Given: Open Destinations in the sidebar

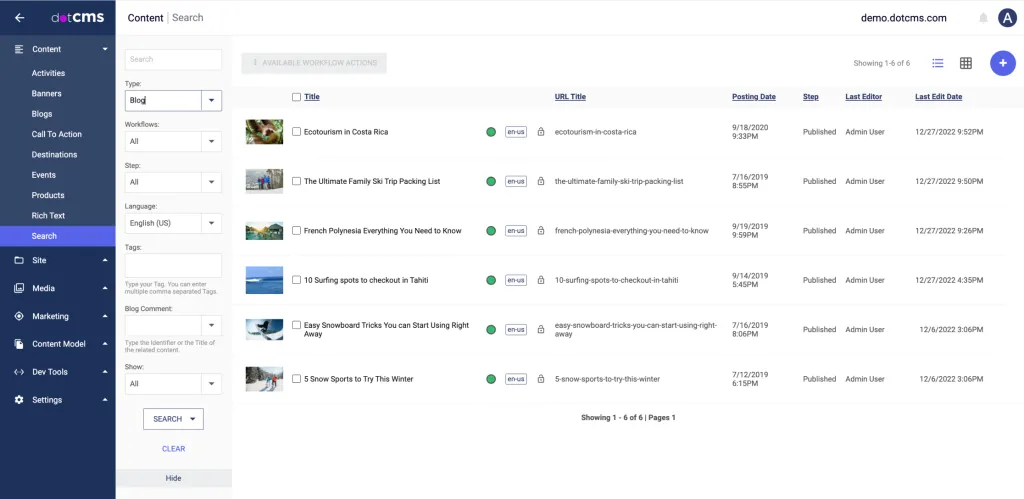Looking at the screenshot, I should pos(54,155).
